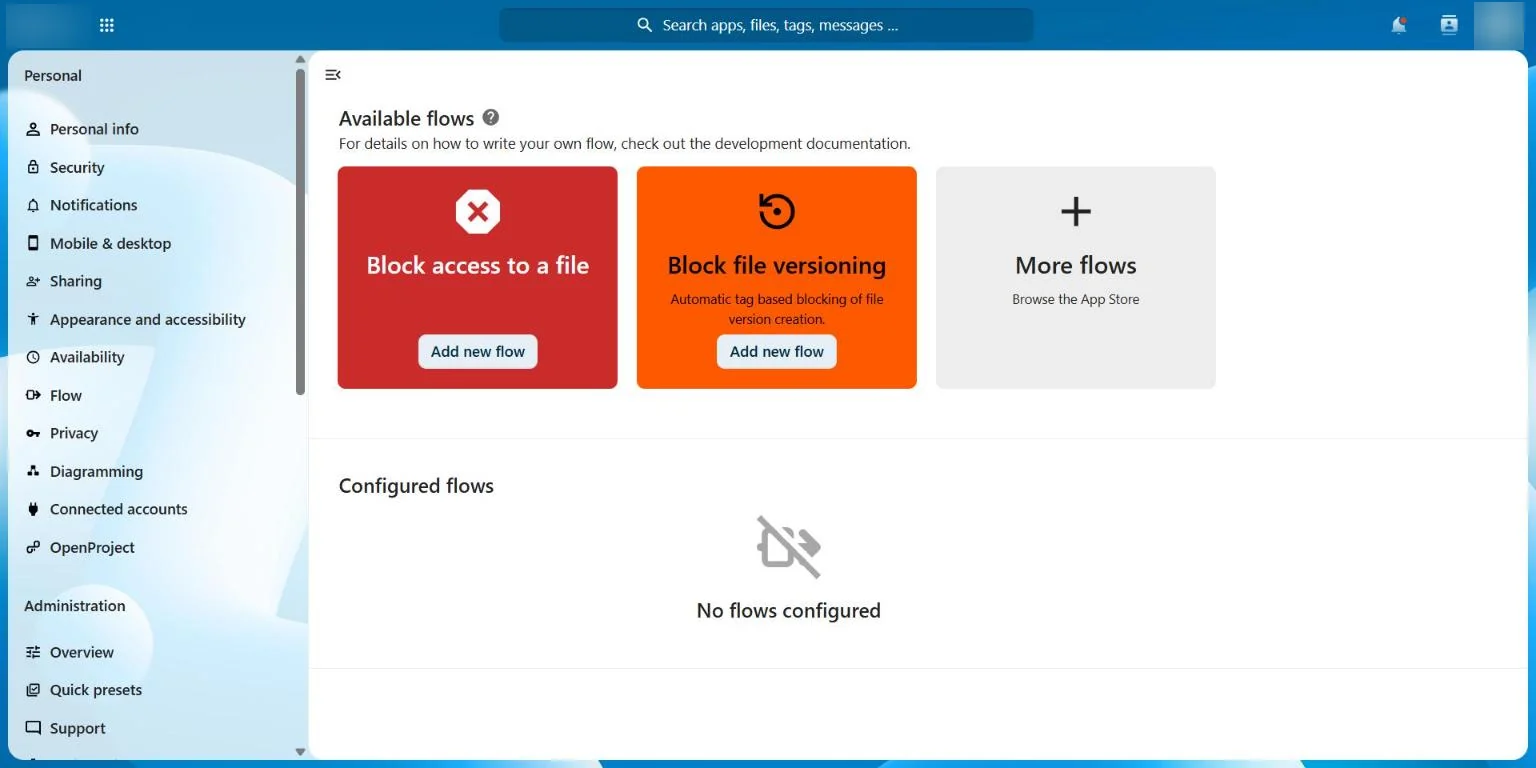1536x768 pixels.
Task: Click the unified search field
Action: coord(766,25)
